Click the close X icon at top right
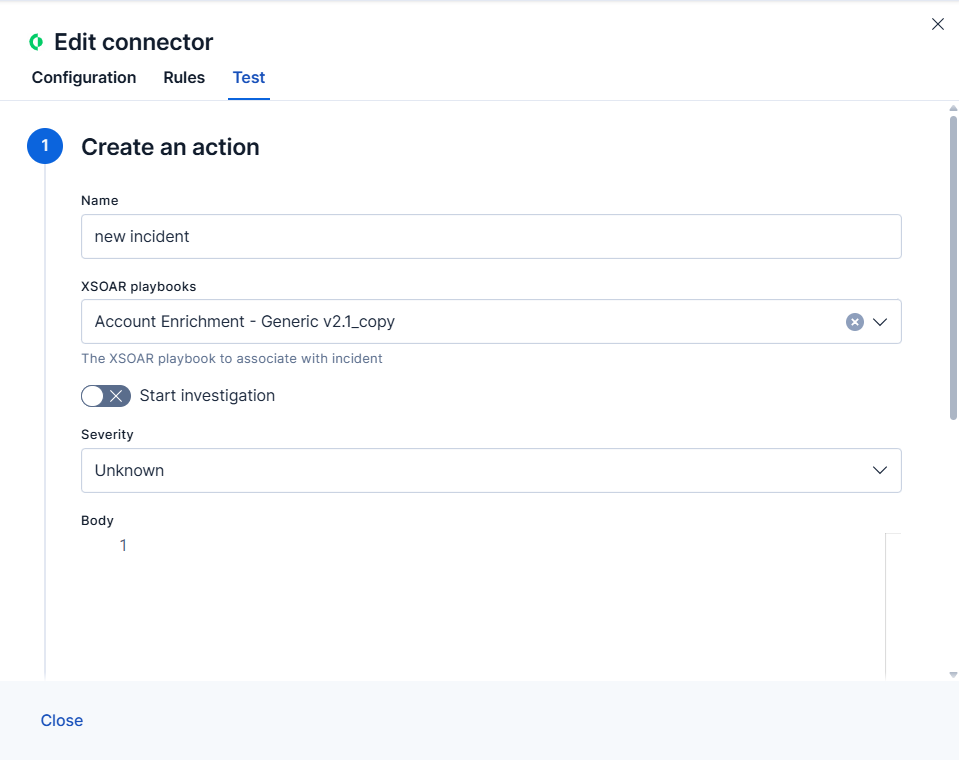 (x=937, y=24)
